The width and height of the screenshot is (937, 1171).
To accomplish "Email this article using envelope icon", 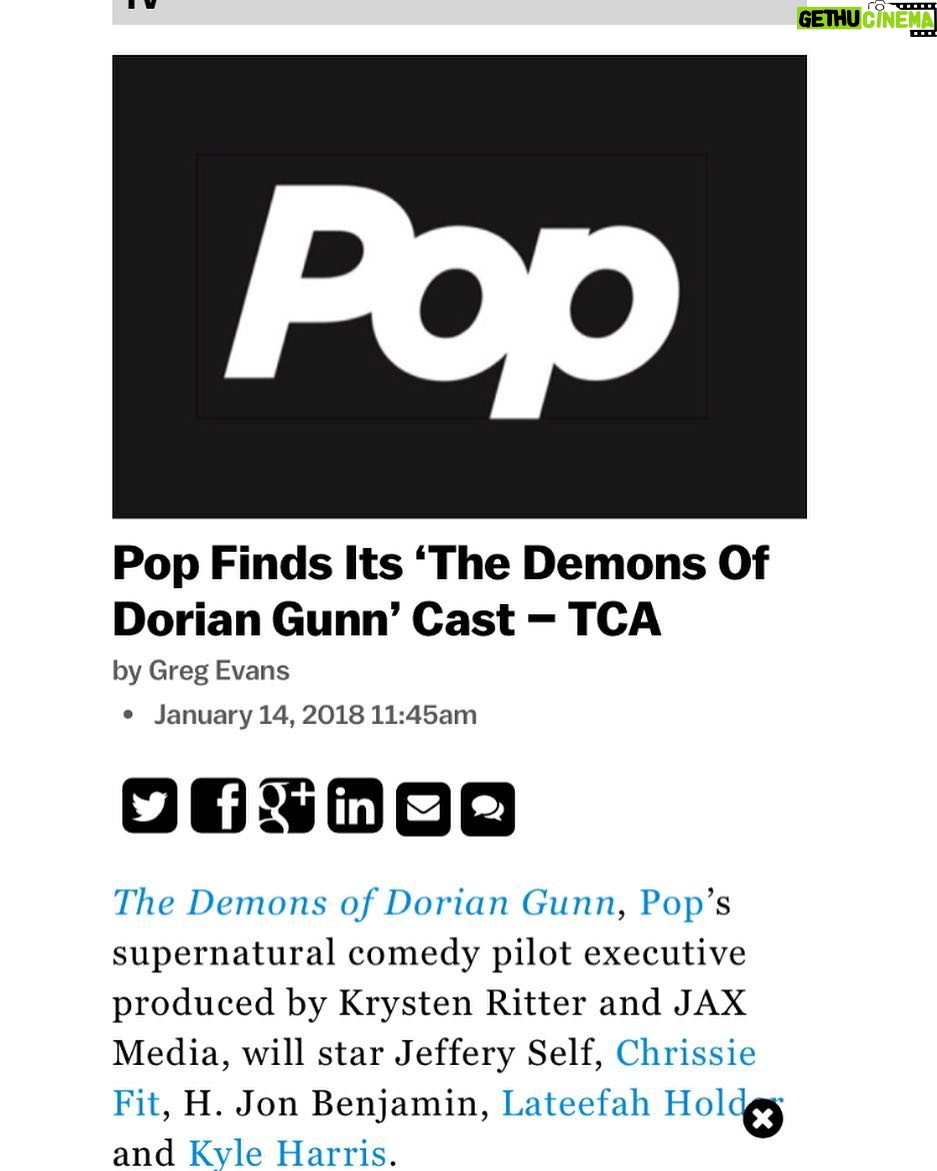I will [x=423, y=809].
